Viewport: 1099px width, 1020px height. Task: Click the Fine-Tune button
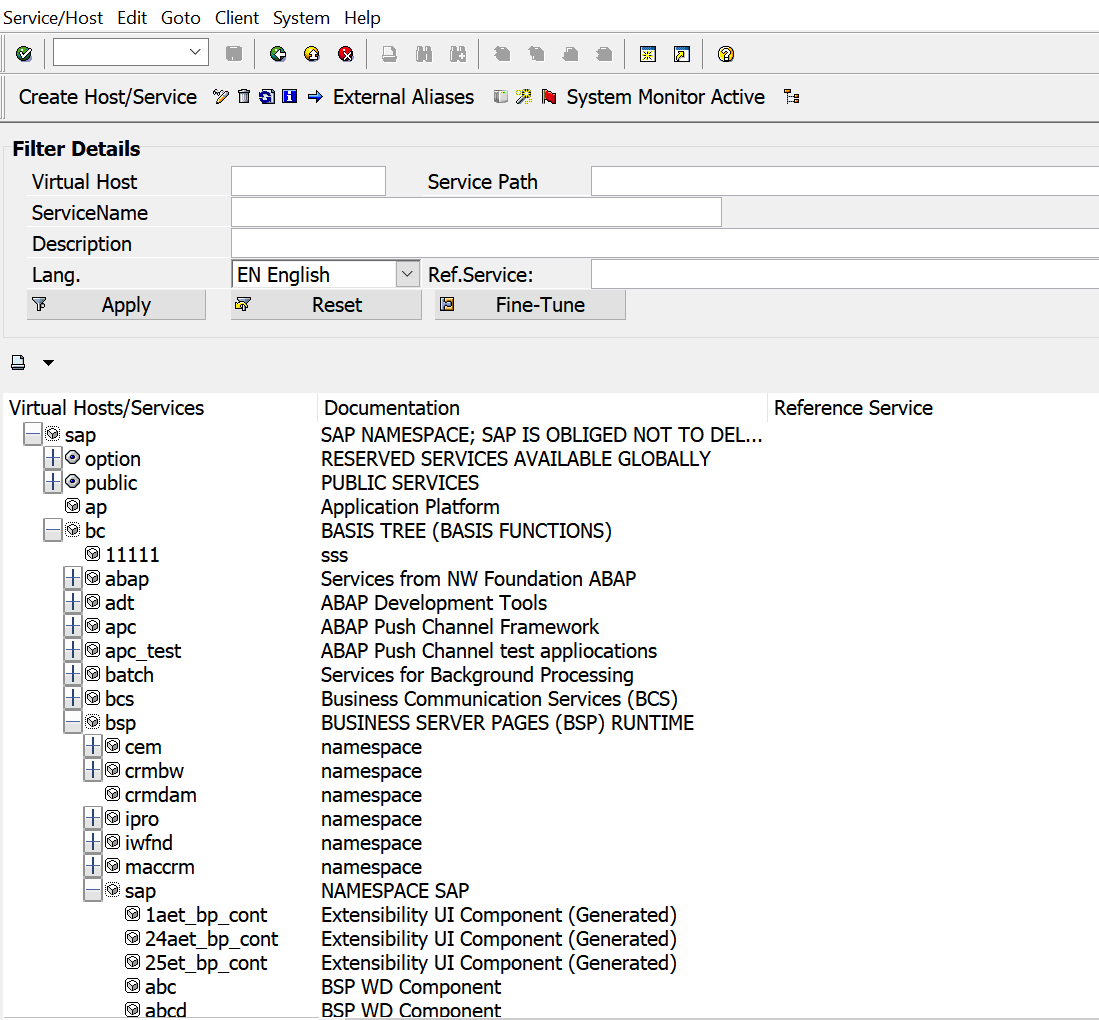tap(531, 305)
